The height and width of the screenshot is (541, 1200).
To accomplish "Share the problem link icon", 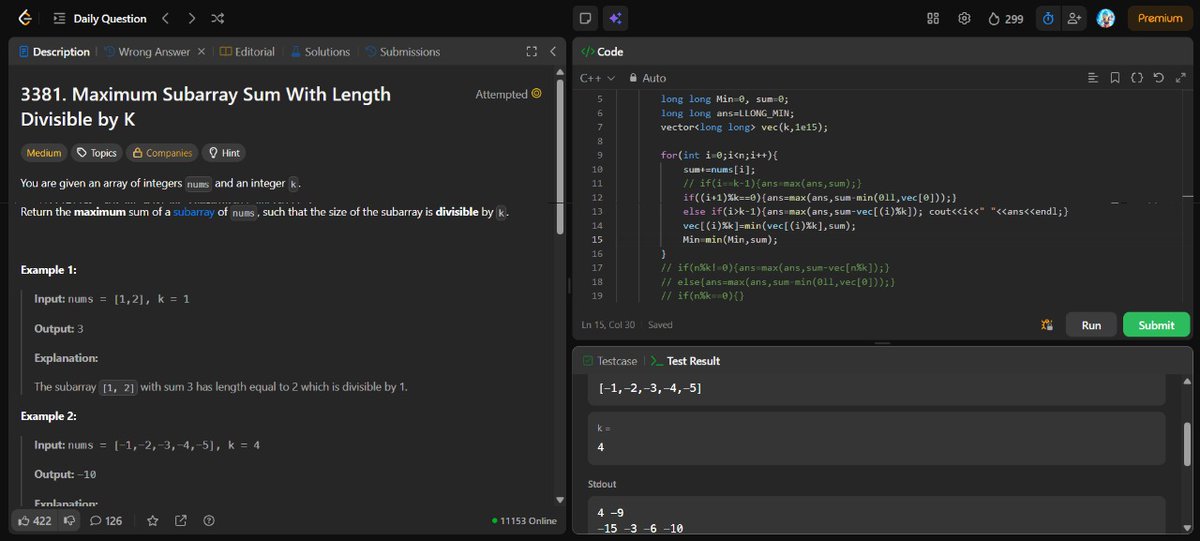I will tap(181, 521).
